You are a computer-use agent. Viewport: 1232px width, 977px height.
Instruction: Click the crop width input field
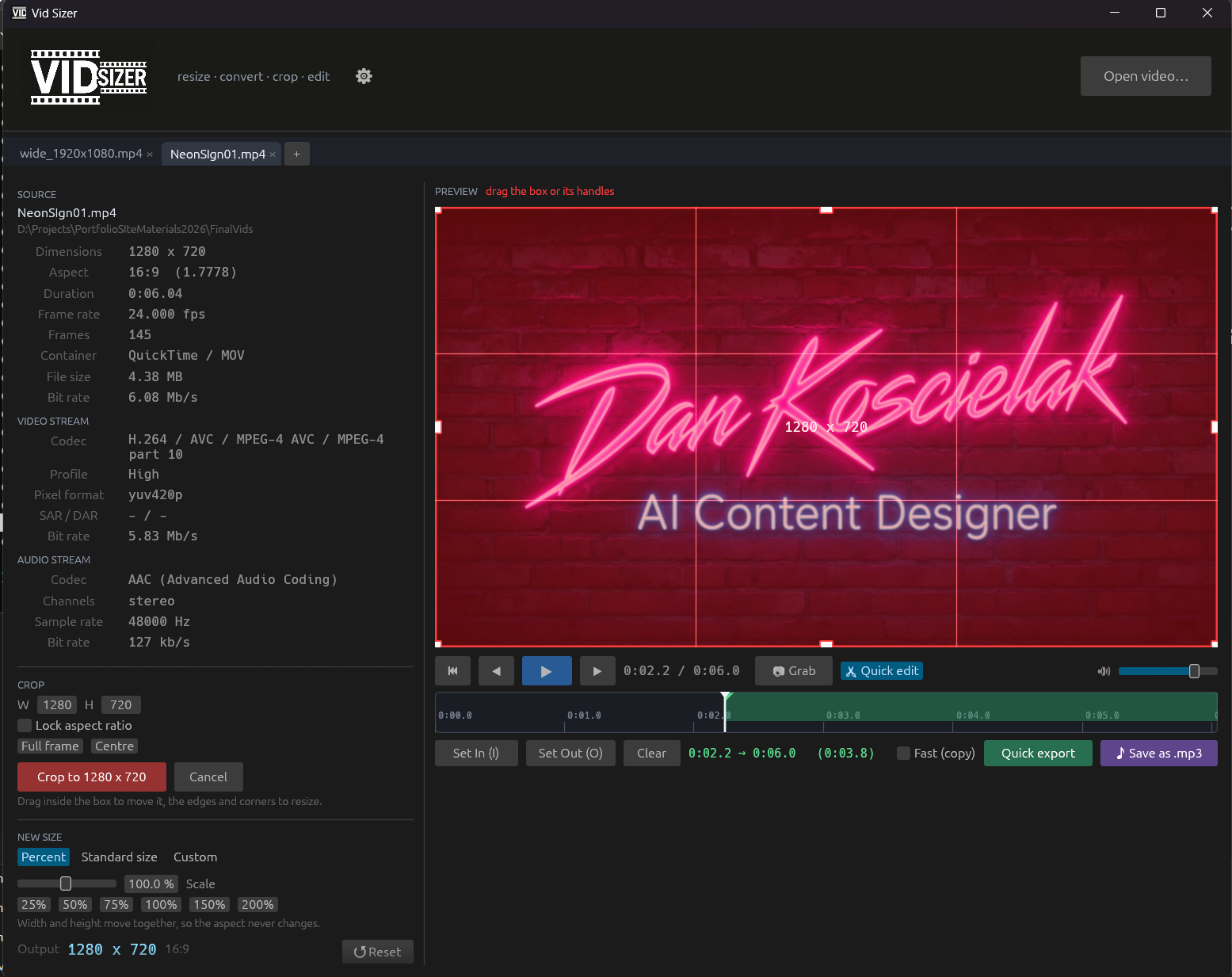click(x=57, y=705)
